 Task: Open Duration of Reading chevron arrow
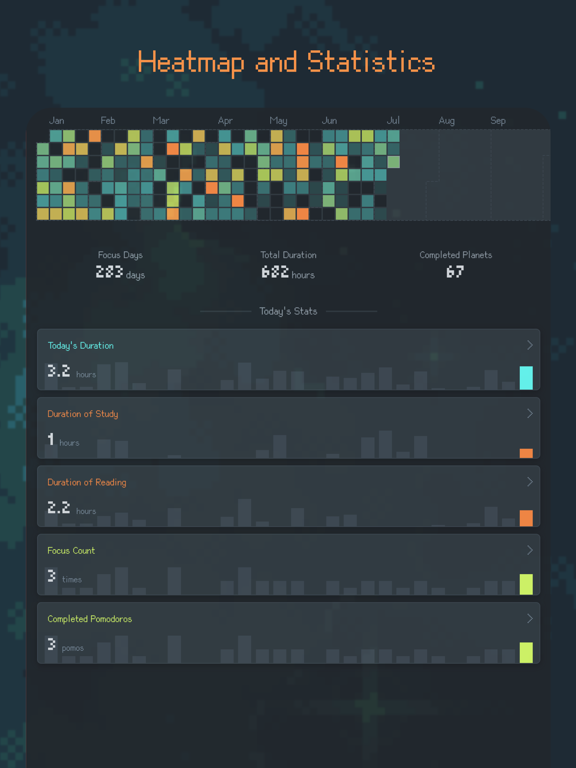(x=529, y=482)
